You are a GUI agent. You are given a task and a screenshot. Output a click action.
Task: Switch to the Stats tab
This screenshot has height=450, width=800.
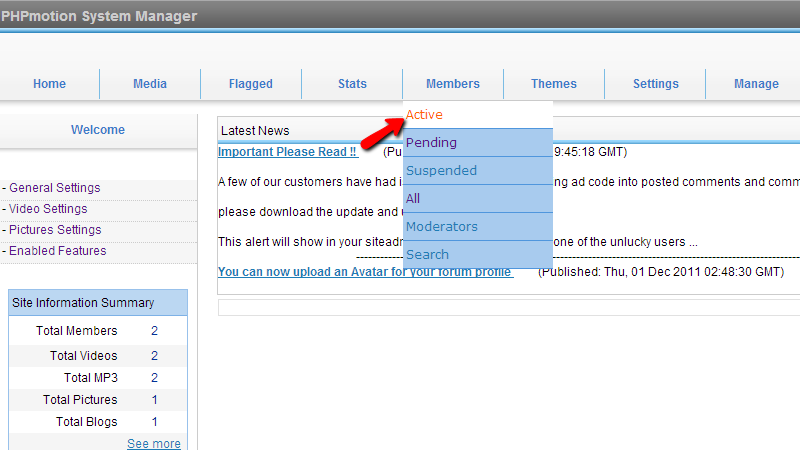point(352,84)
